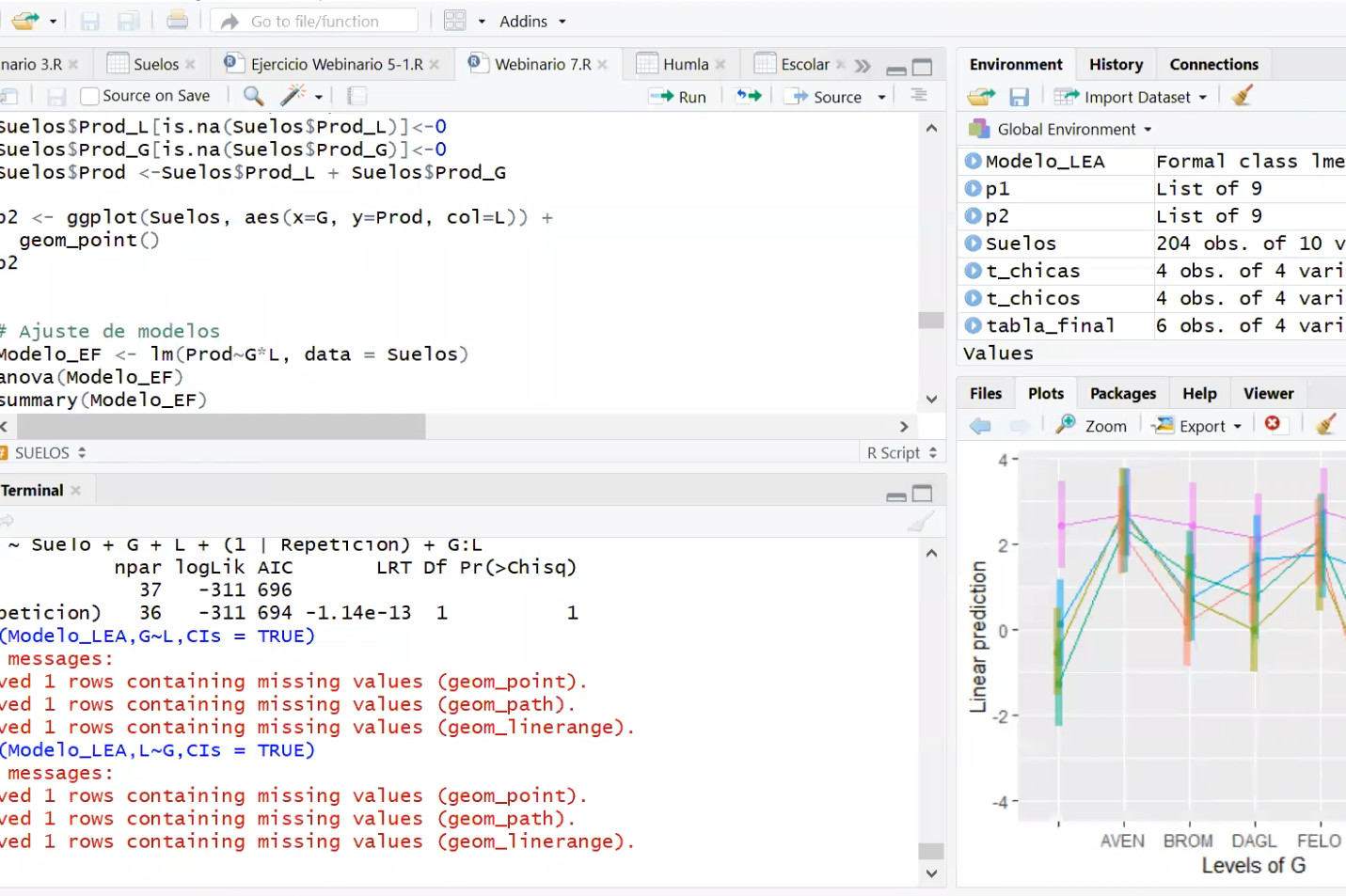The image size is (1346, 896).
Task: Open the code tools dropdown arrow
Action: (x=319, y=96)
